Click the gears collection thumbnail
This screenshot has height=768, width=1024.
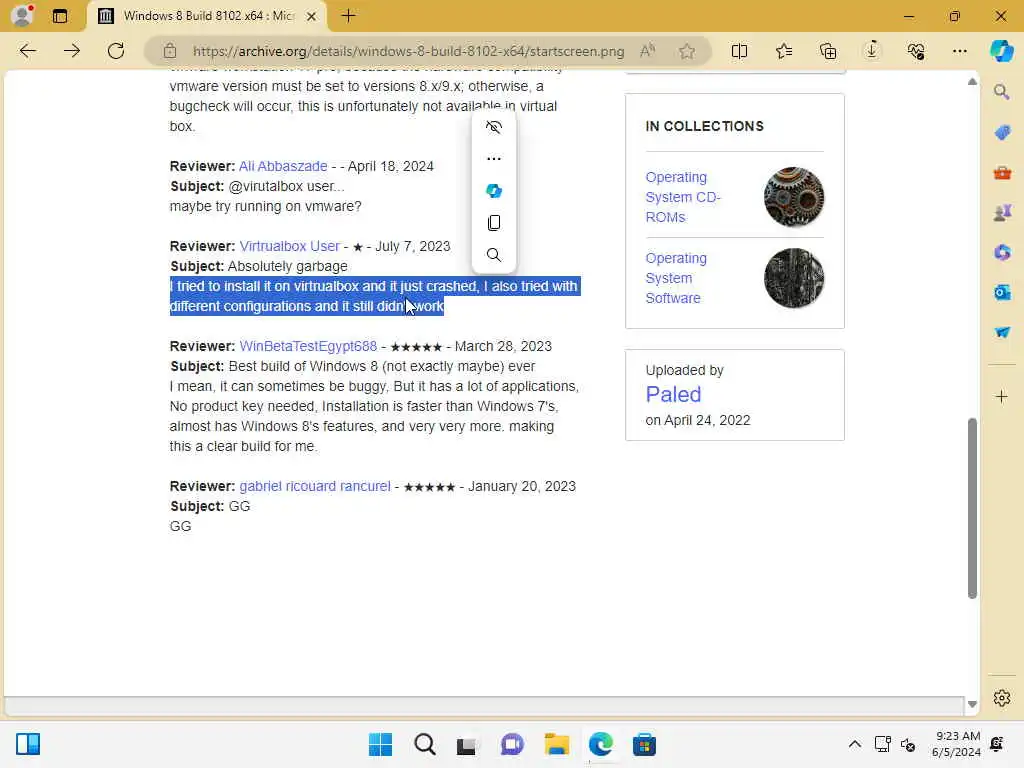click(x=793, y=197)
